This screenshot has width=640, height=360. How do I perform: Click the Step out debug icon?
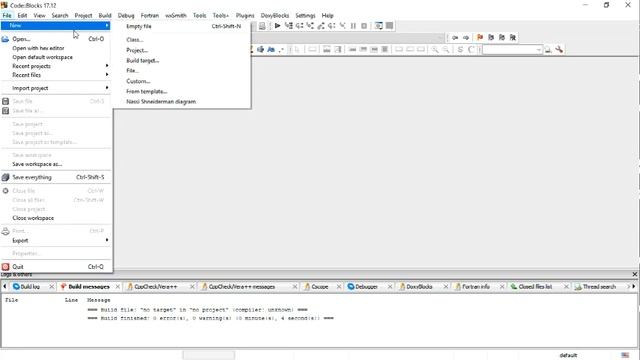point(321,26)
